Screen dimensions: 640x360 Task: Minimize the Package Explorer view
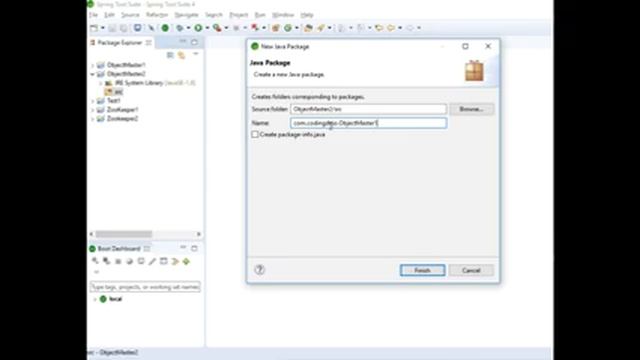[x=183, y=42]
